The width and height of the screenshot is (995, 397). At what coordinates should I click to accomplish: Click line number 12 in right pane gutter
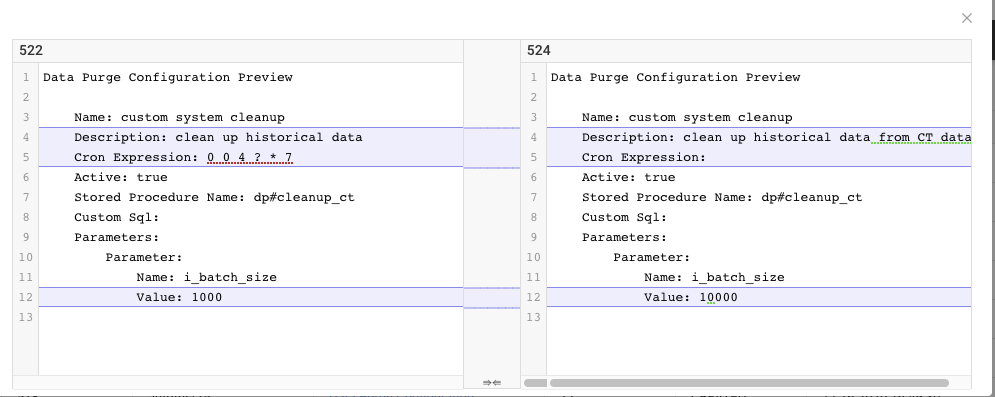click(533, 297)
